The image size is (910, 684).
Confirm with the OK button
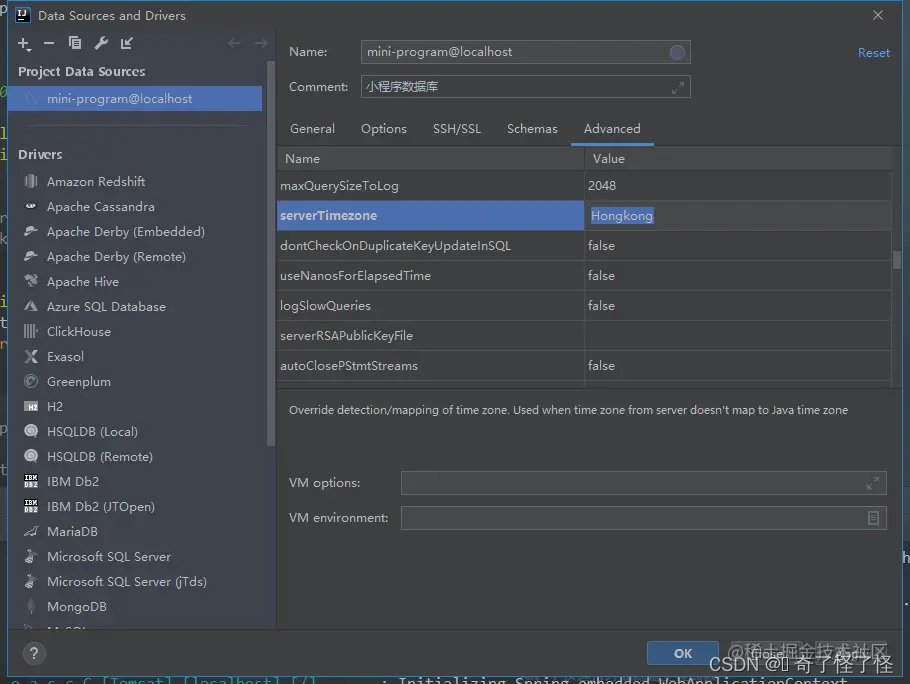682,653
